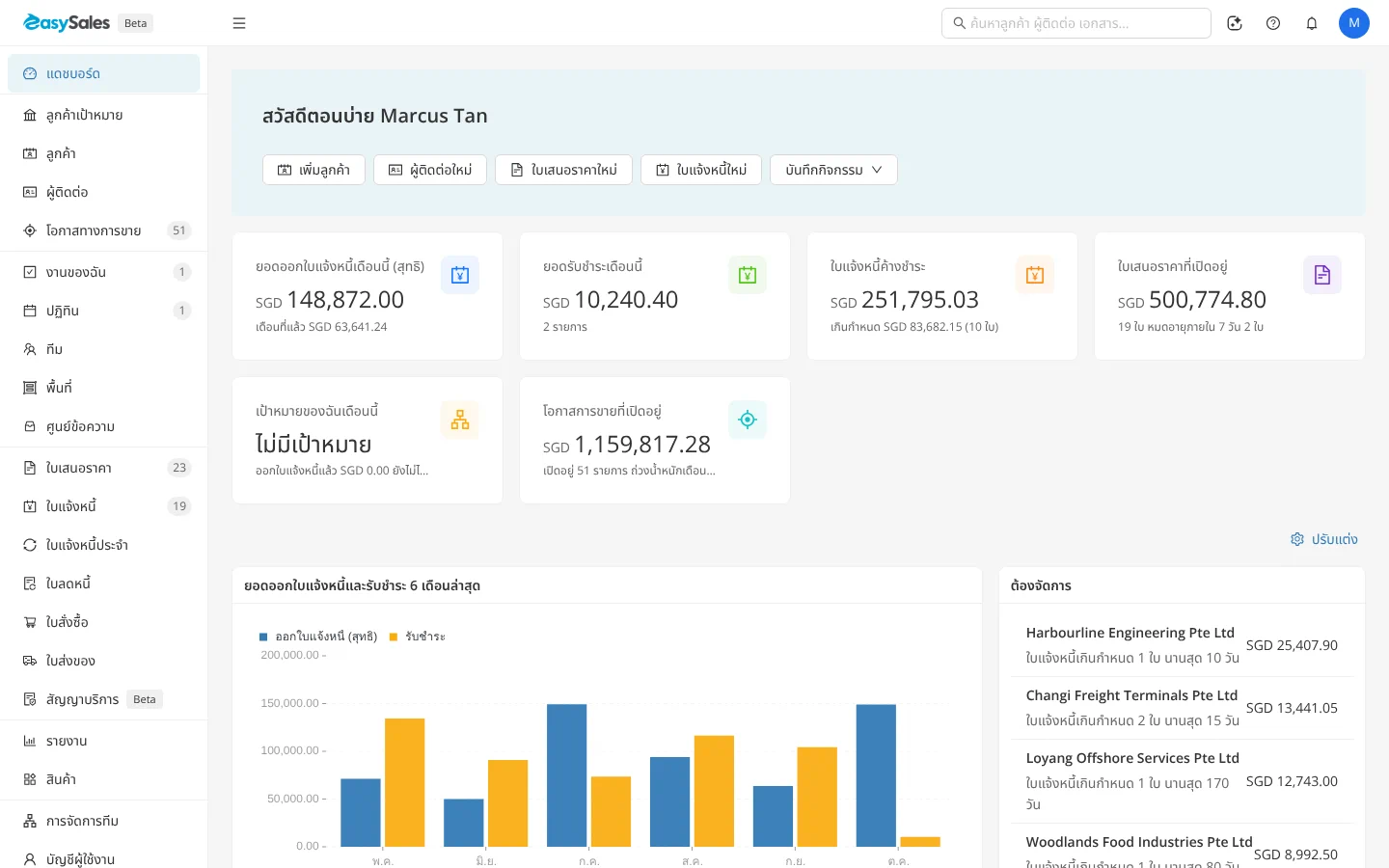Image resolution: width=1389 pixels, height=868 pixels.
Task: Collapse sidebar with the hamburger menu icon
Action: point(239,23)
